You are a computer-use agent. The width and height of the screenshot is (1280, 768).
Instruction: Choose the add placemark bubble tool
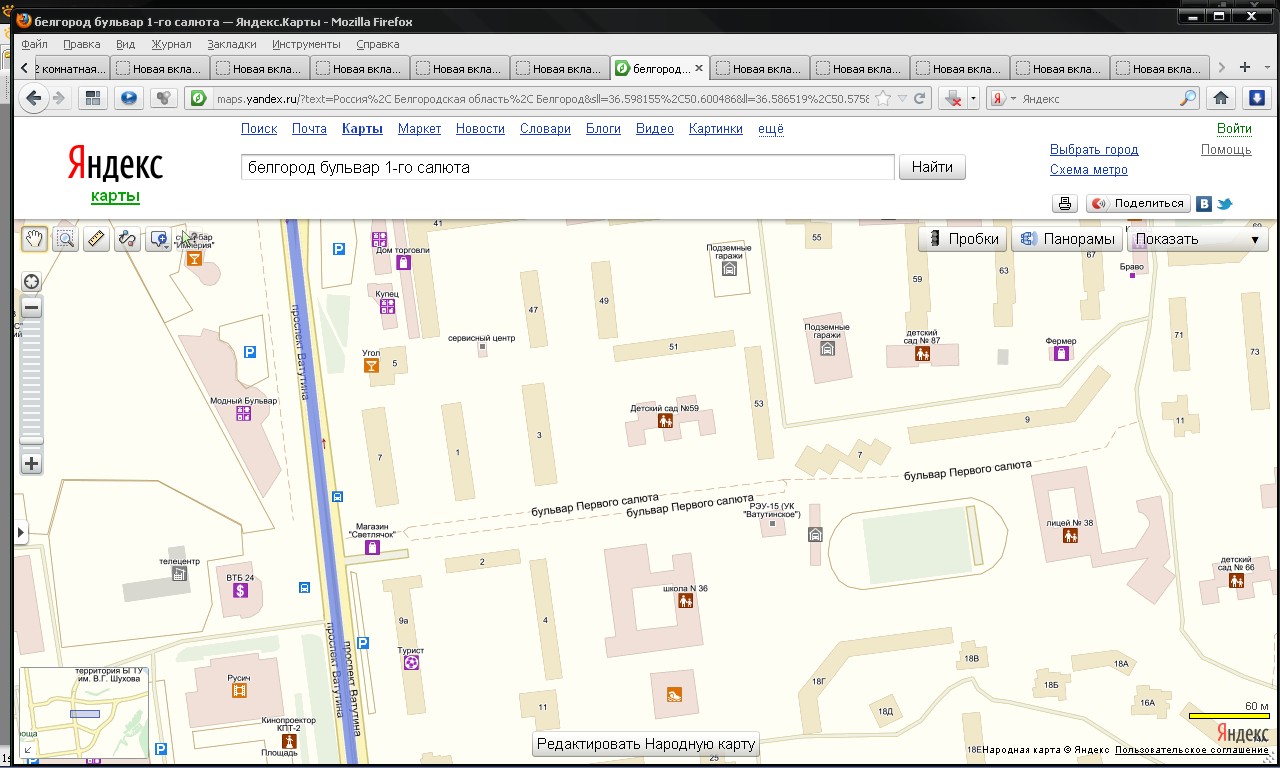pyautogui.click(x=158, y=239)
